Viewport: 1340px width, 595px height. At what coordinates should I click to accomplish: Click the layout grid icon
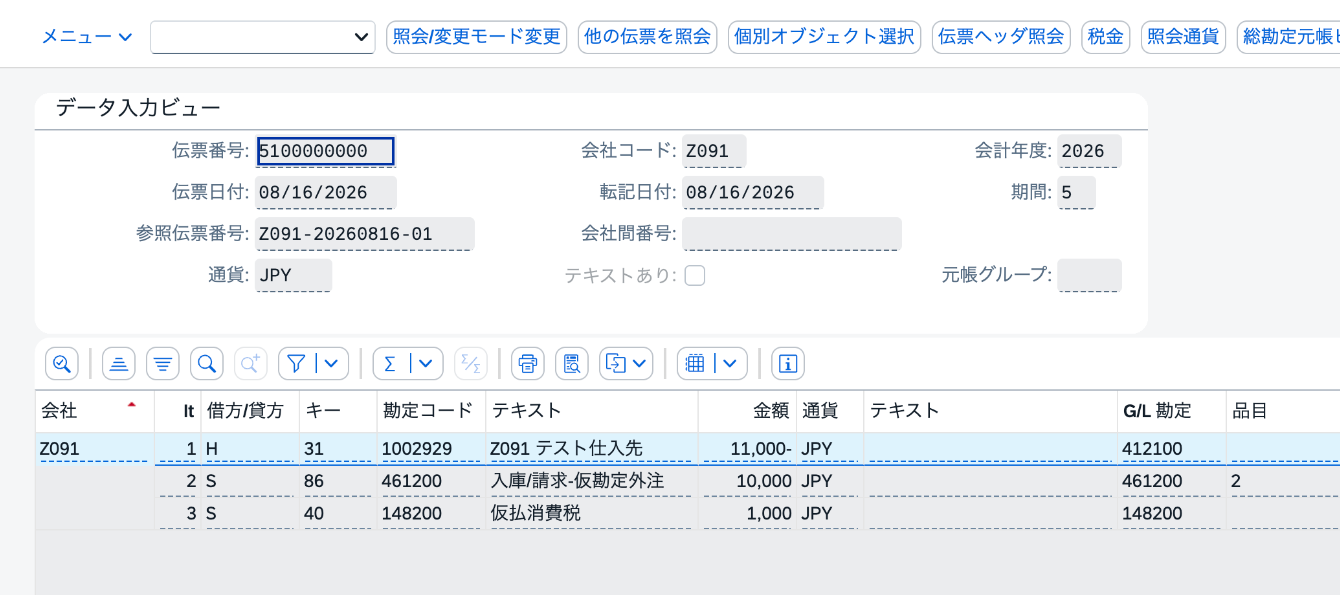point(696,364)
